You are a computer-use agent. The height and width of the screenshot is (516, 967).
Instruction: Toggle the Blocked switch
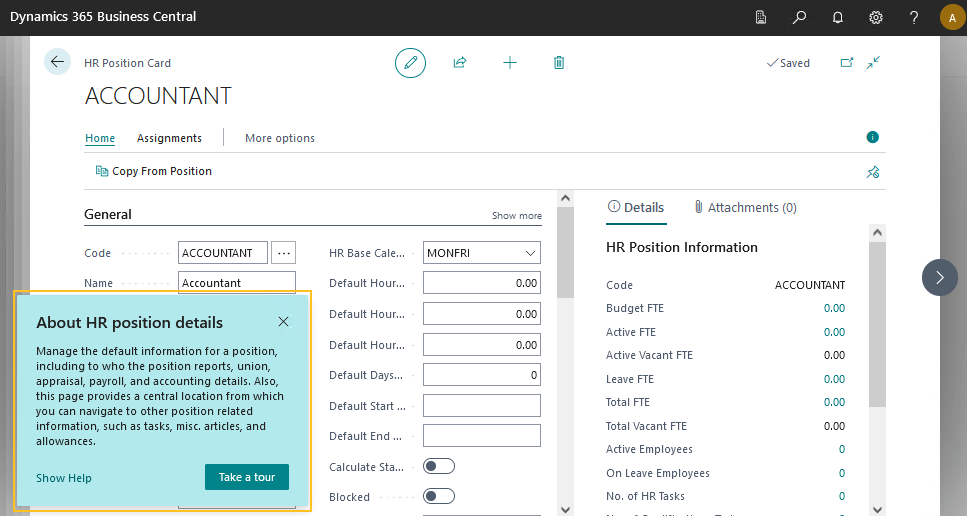pyautogui.click(x=439, y=496)
